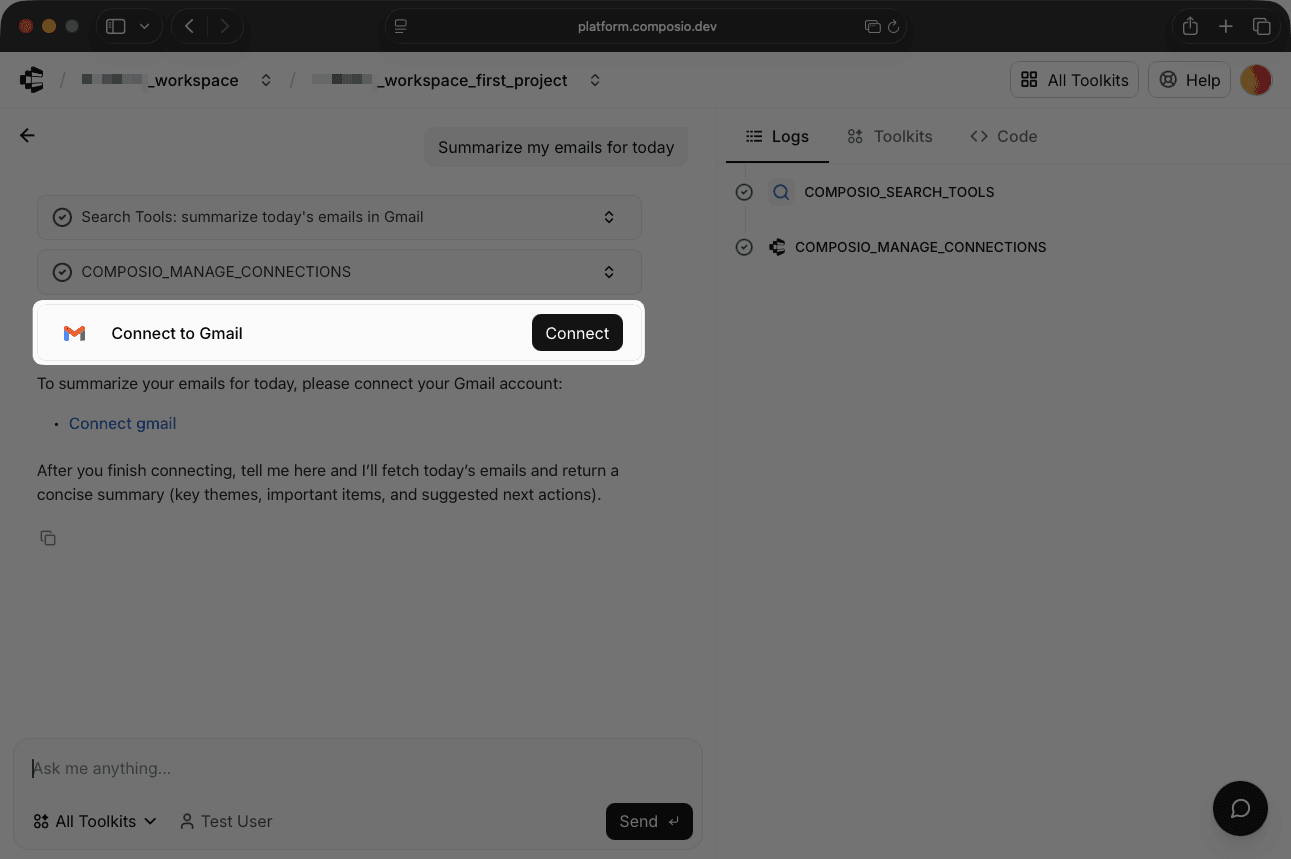Click the Gmail icon on the connect card
1291x859 pixels.
point(74,332)
